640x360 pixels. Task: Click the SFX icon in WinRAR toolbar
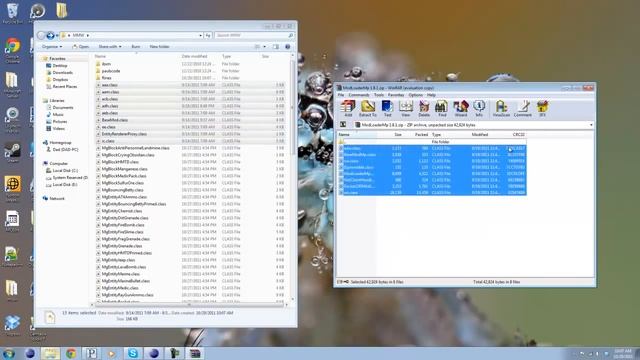coord(542,109)
